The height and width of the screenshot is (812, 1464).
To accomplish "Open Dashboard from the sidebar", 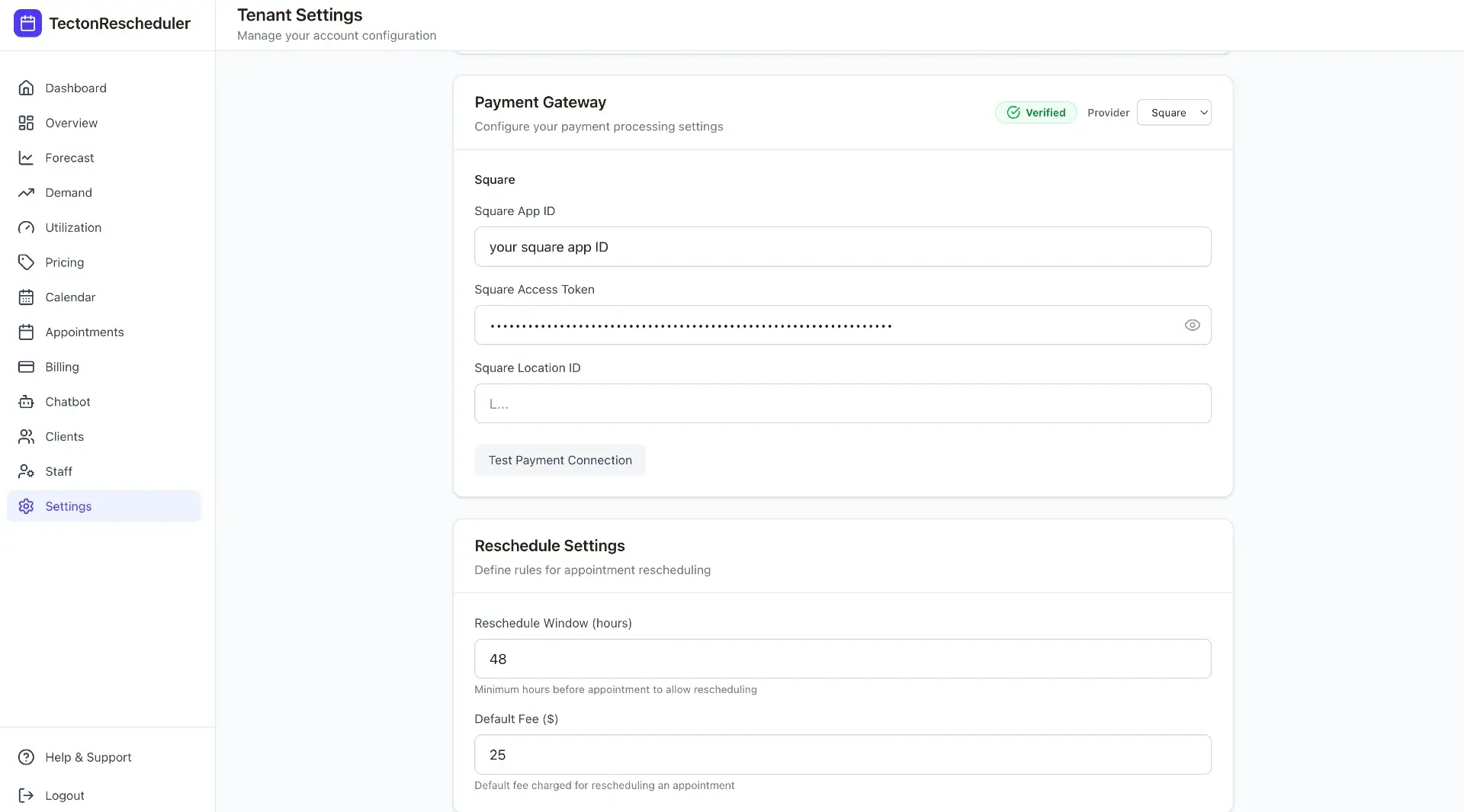I will (x=104, y=88).
